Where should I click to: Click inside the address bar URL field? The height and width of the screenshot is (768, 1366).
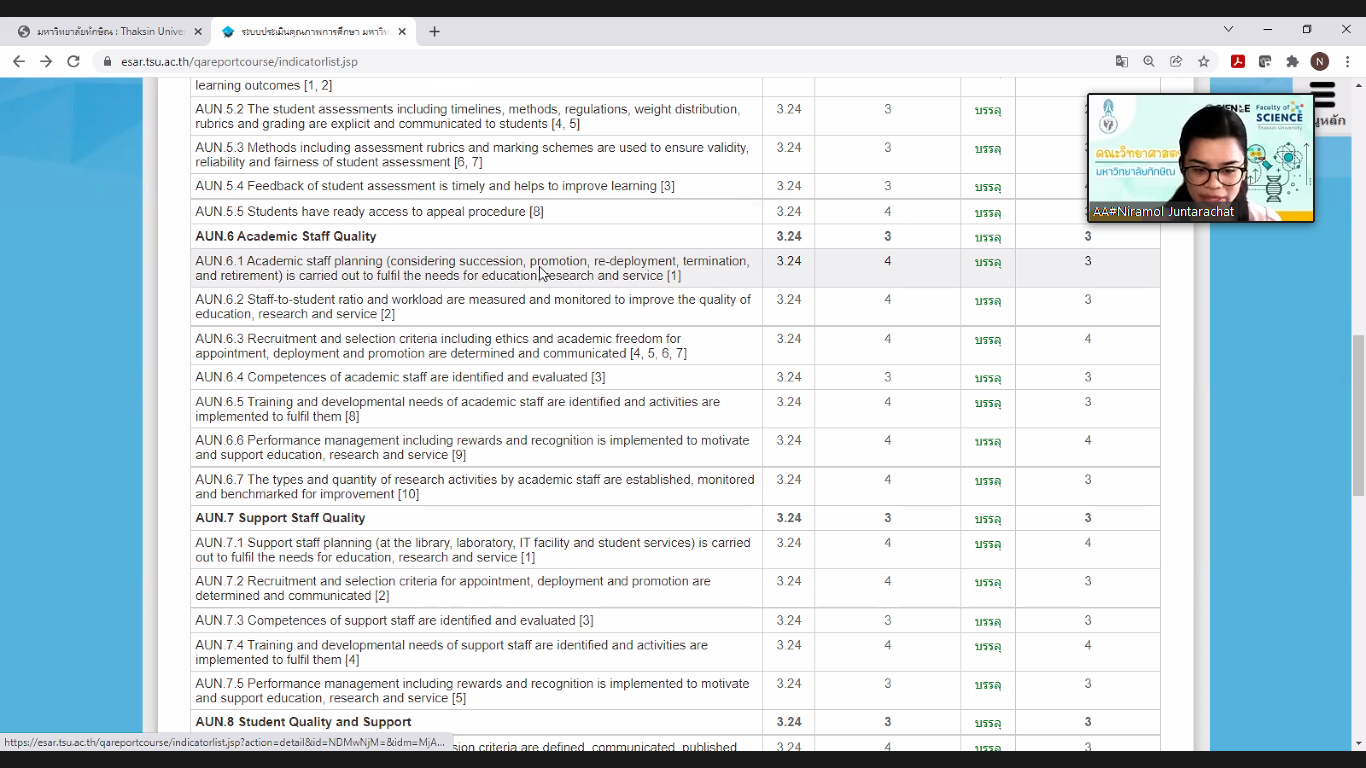300,60
